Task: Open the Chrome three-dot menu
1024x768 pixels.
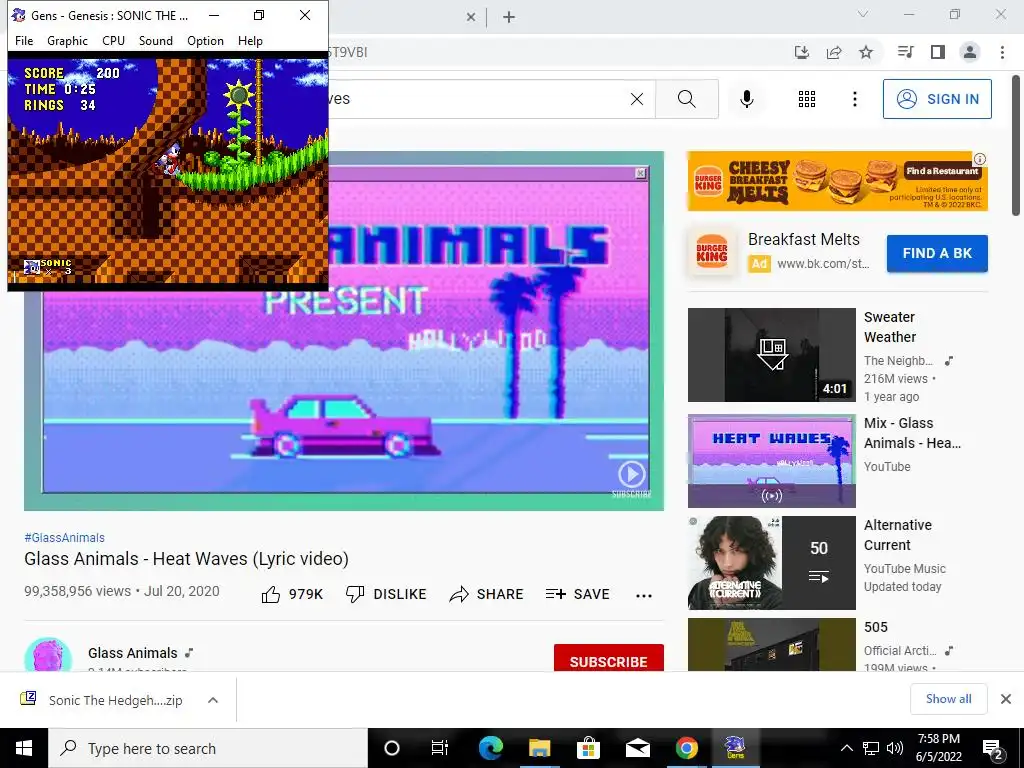Action: (x=1002, y=52)
